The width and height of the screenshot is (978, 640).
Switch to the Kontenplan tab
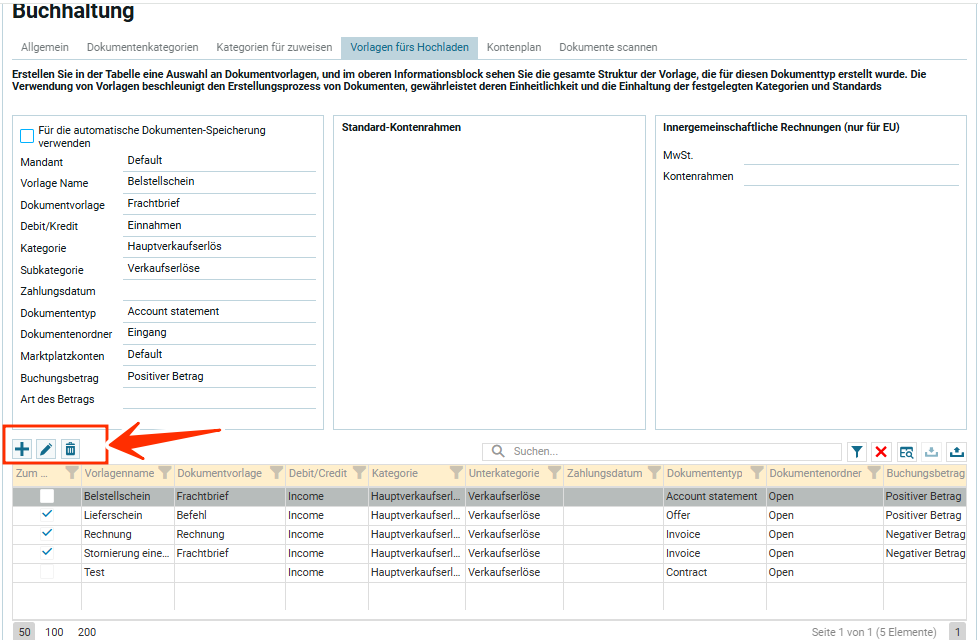(x=514, y=47)
